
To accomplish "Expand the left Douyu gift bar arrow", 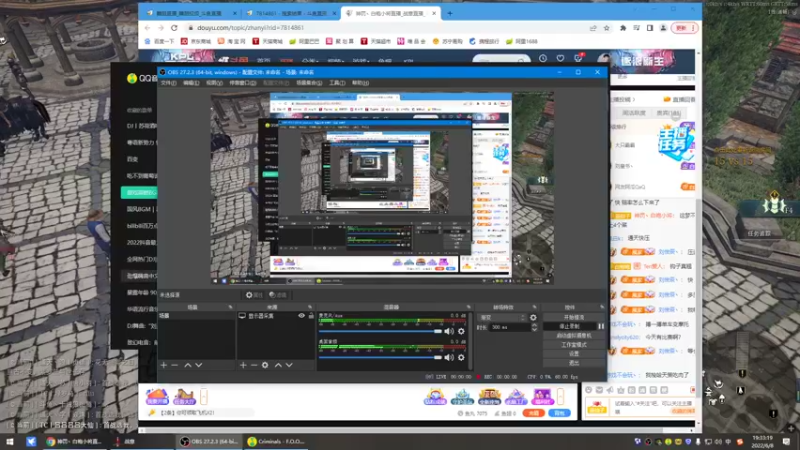I will pyautogui.click(x=204, y=396).
